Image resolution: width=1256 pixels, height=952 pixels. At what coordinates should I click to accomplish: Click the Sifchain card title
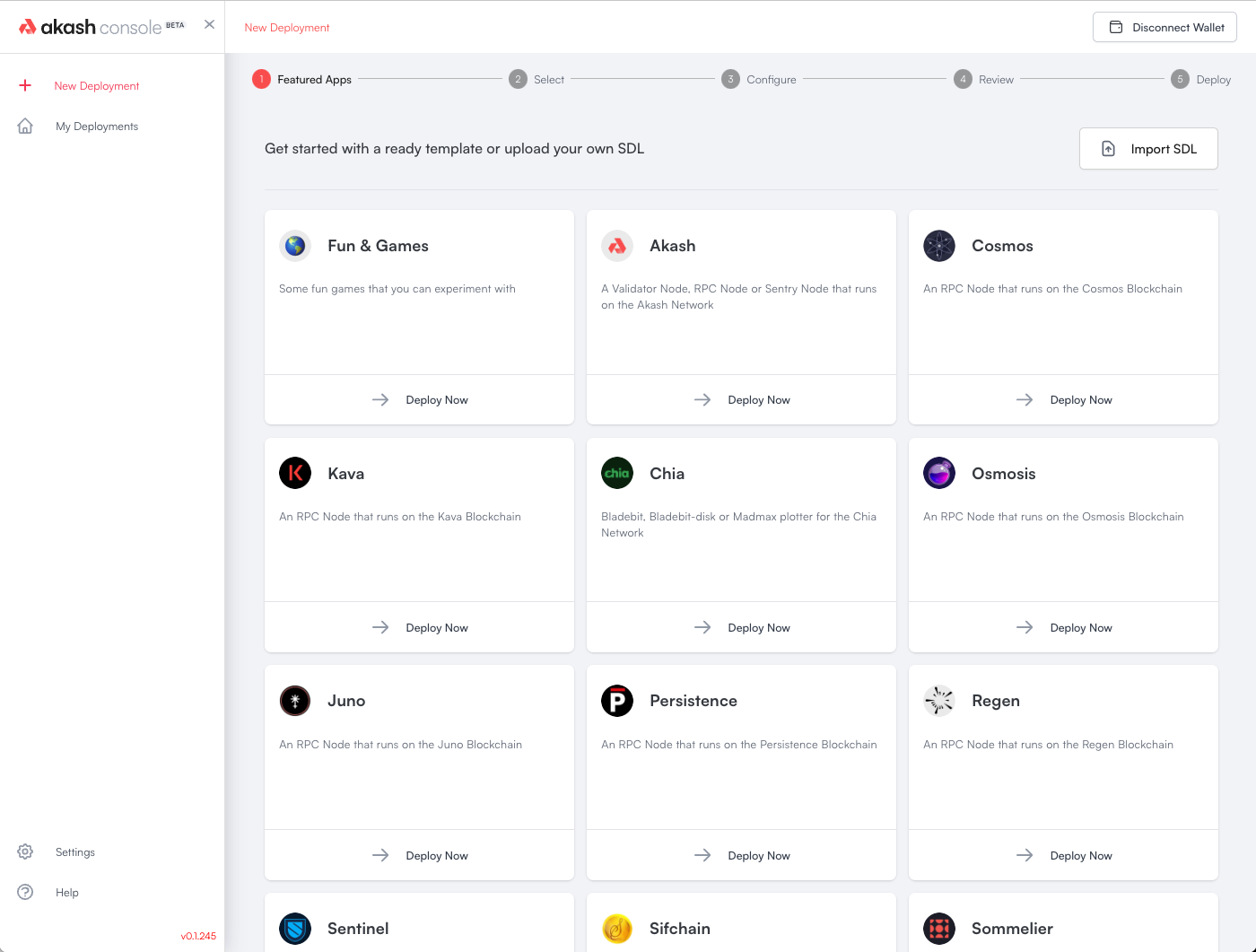pyautogui.click(x=680, y=928)
